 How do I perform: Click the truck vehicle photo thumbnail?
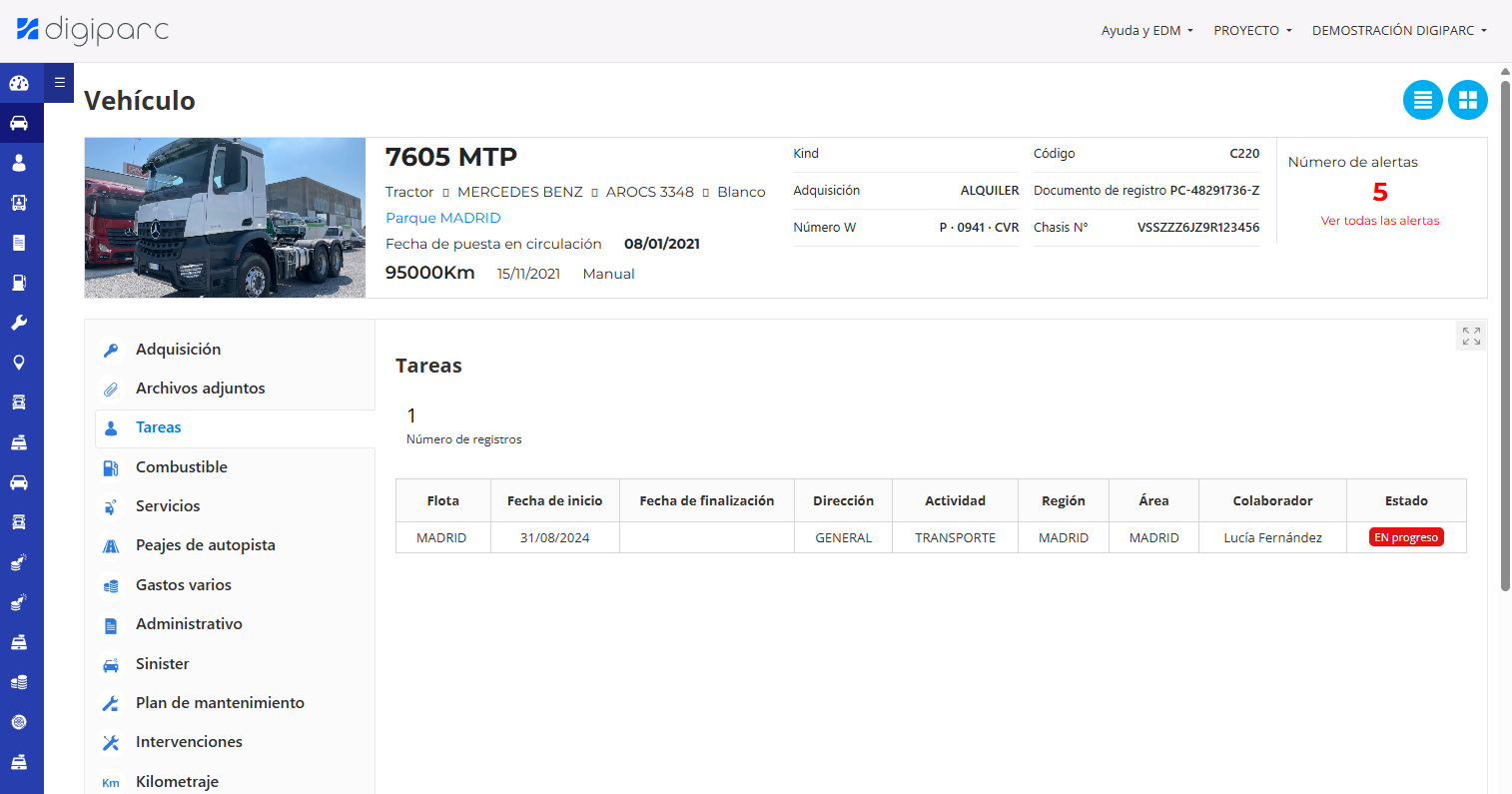coord(225,218)
